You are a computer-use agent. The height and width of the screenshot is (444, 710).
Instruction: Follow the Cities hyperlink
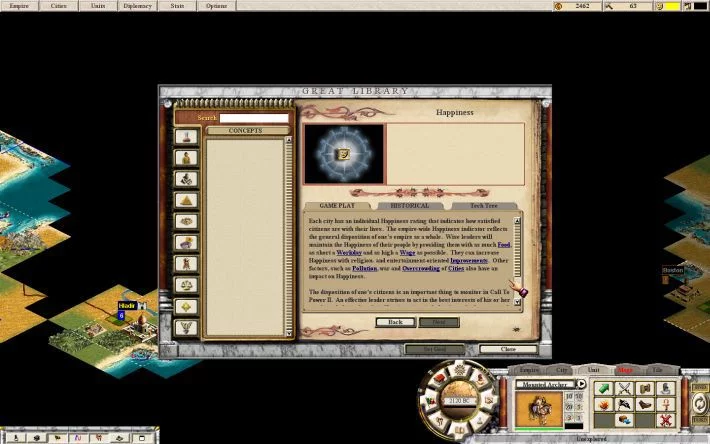pyautogui.click(x=456, y=268)
